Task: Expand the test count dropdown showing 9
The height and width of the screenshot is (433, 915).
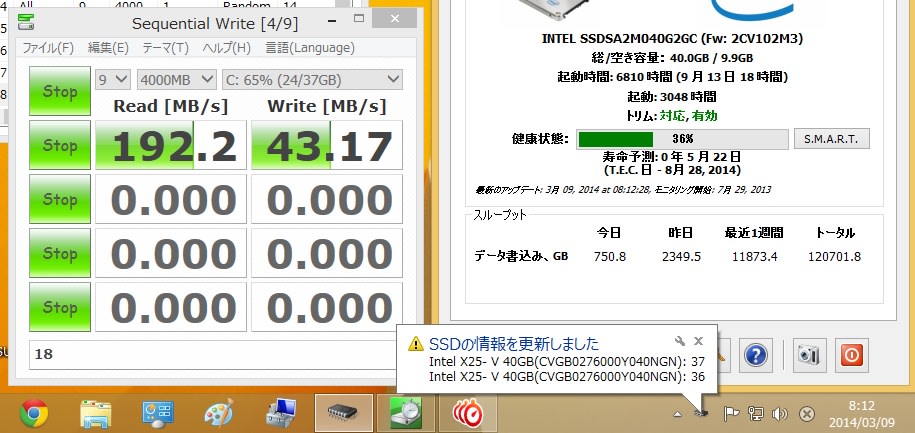Action: coord(113,80)
